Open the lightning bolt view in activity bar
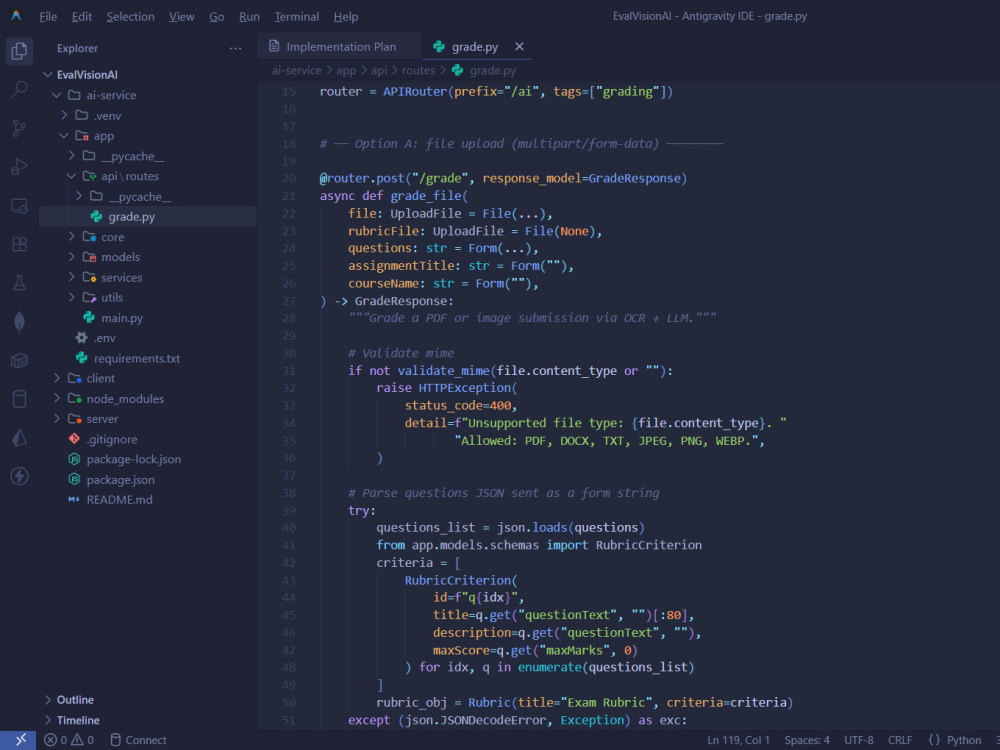This screenshot has width=1000, height=750. (19, 476)
